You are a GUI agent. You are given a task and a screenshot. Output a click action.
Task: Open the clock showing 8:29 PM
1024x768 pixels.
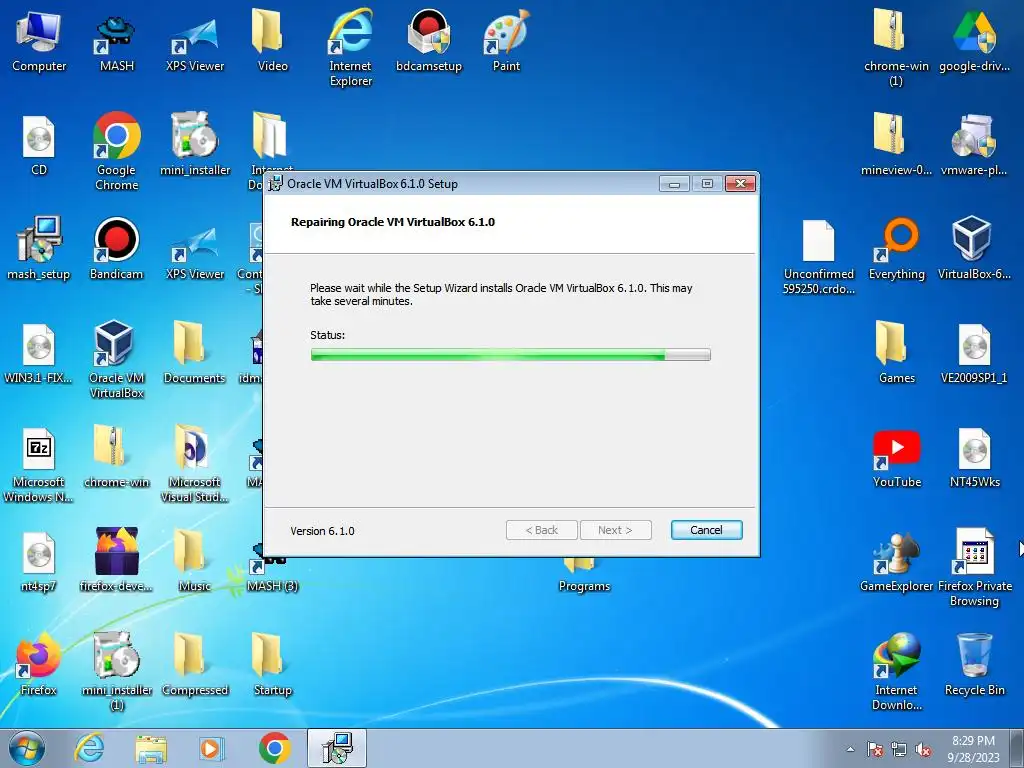click(973, 748)
